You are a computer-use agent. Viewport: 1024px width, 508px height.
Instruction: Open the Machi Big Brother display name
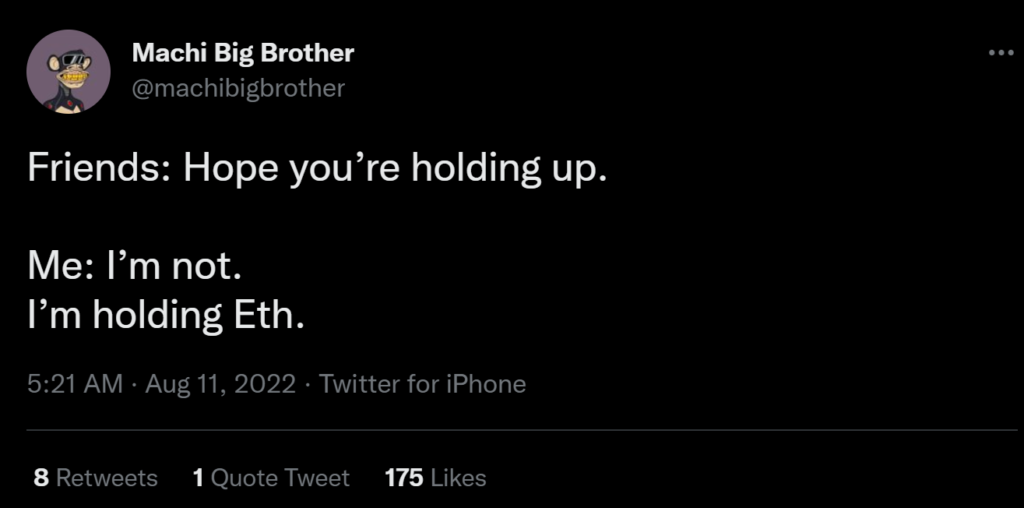click(x=242, y=53)
